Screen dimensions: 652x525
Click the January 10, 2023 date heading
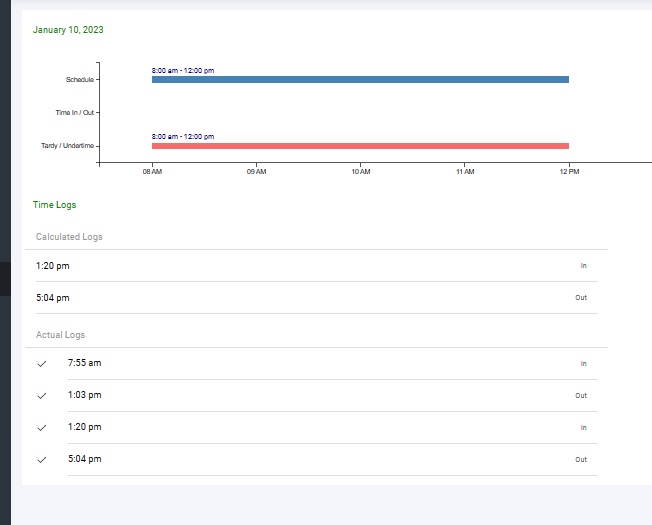(68, 30)
